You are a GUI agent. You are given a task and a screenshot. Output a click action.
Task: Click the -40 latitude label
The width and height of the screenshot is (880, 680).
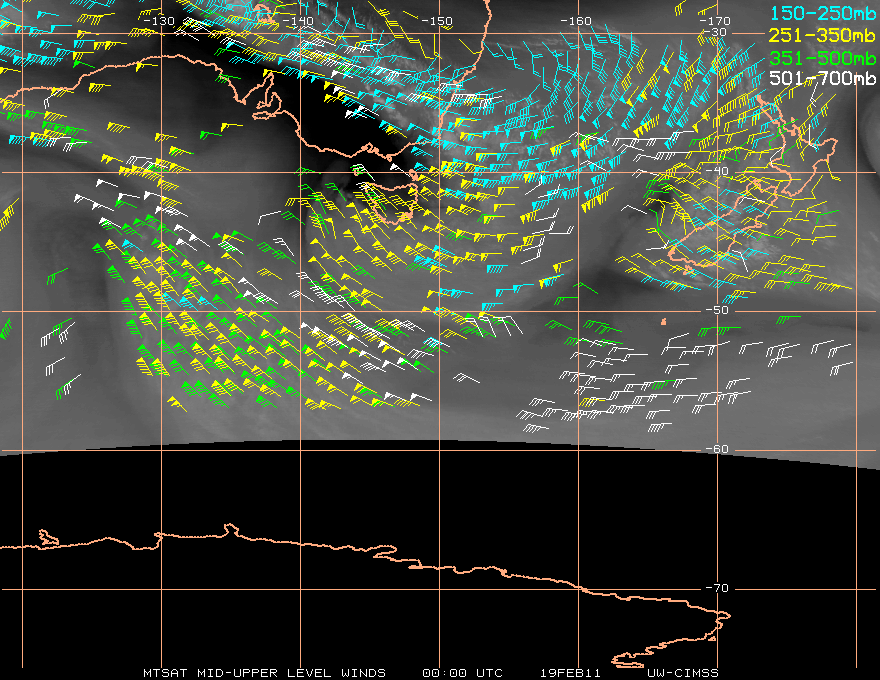click(x=717, y=171)
